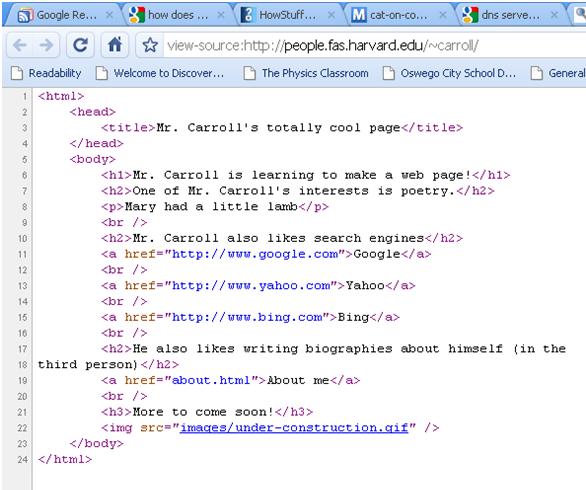The image size is (586, 490).
Task: Click the closing </body> tag
Action: point(96,443)
